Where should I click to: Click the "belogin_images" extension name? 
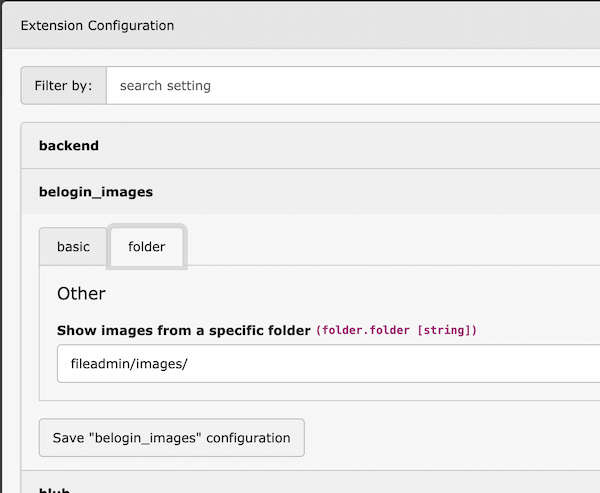[x=96, y=191]
